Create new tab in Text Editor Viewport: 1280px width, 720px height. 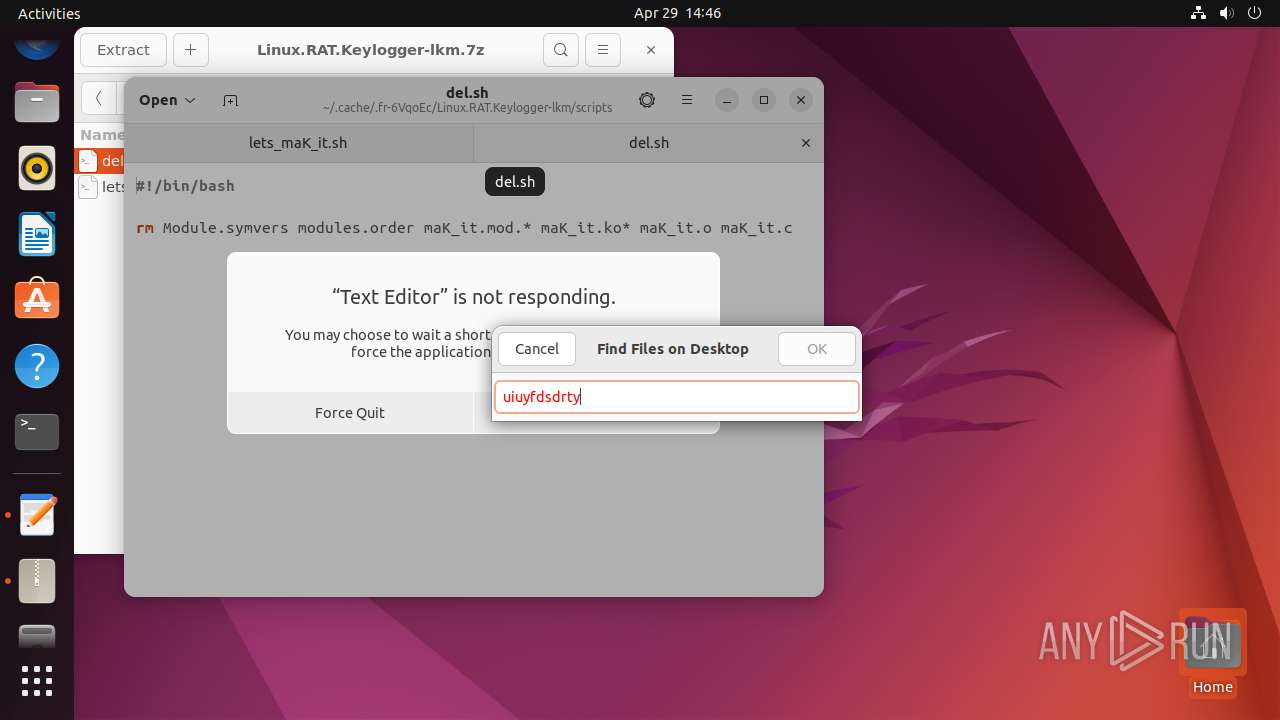click(x=230, y=100)
